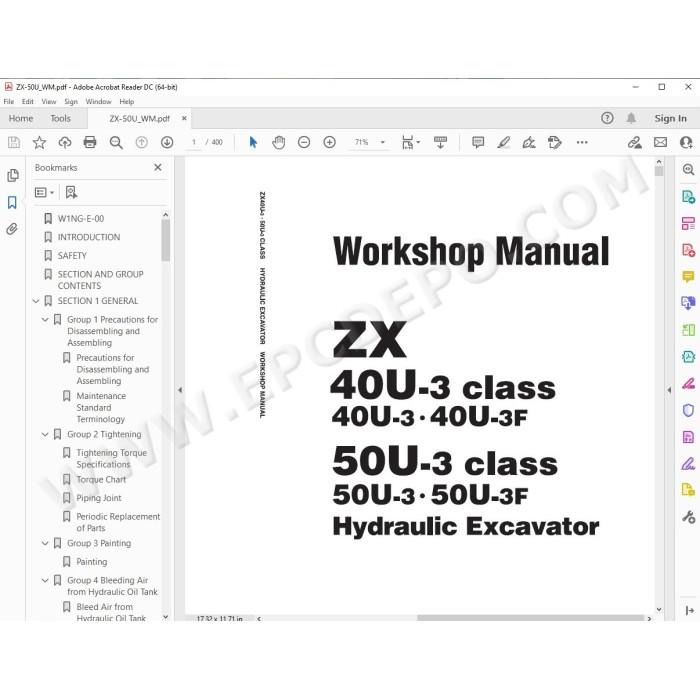Screen dimensions: 700x700
Task: Close the ZX-50U_WM.pdf tab
Action: (x=184, y=118)
